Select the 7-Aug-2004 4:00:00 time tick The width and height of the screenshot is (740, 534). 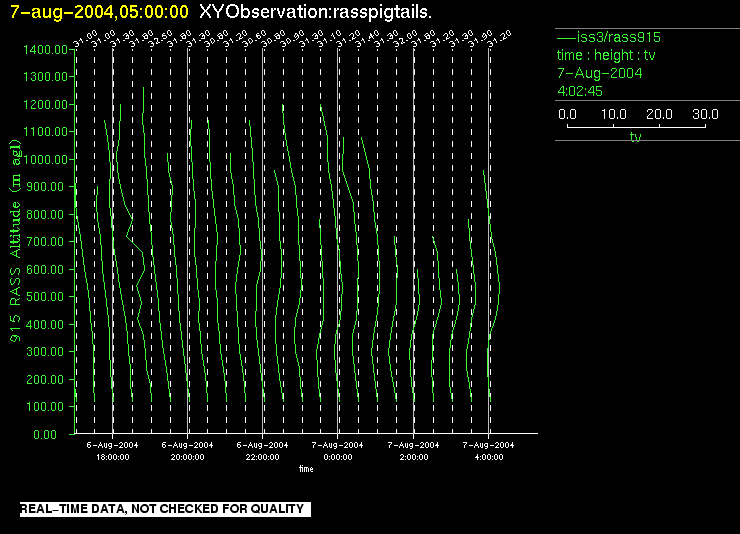[x=489, y=450]
